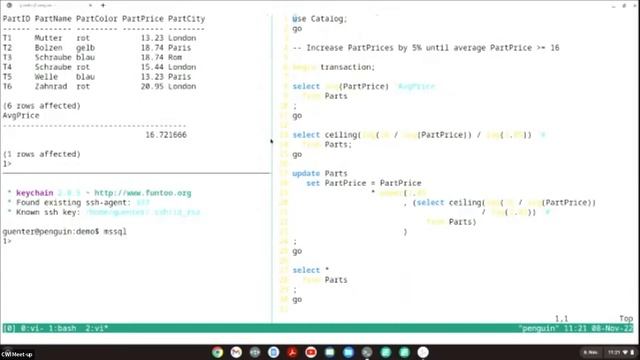The image size is (640, 360).
Task: Click price 15.44 in row T4
Action: 152,67
